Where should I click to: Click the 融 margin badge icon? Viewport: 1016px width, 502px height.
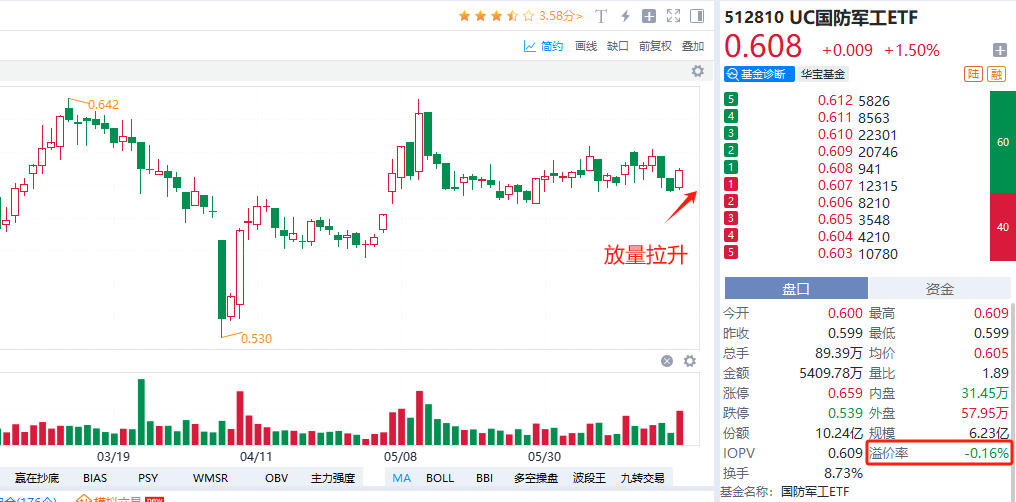996,74
